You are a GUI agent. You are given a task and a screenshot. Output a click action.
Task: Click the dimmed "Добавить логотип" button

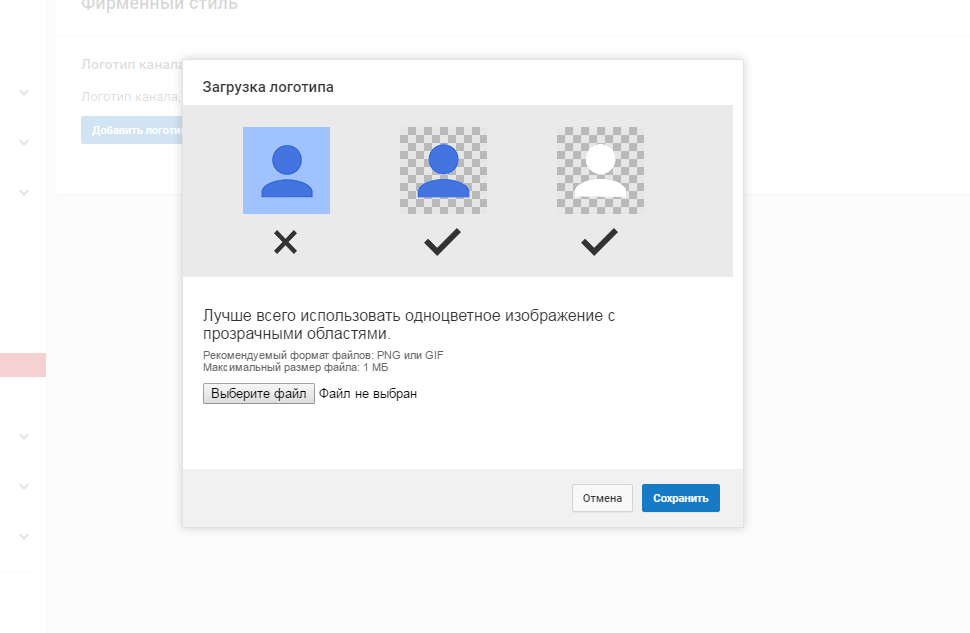(x=131, y=130)
